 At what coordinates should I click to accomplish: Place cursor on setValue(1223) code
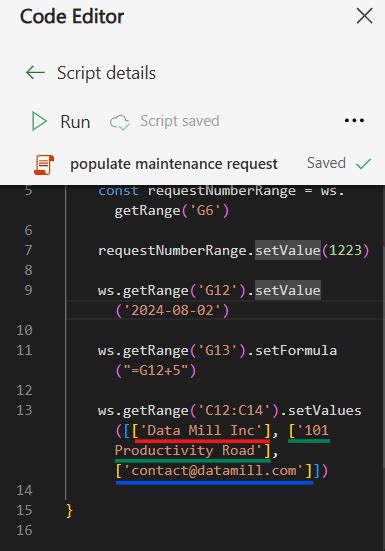pyautogui.click(x=312, y=251)
